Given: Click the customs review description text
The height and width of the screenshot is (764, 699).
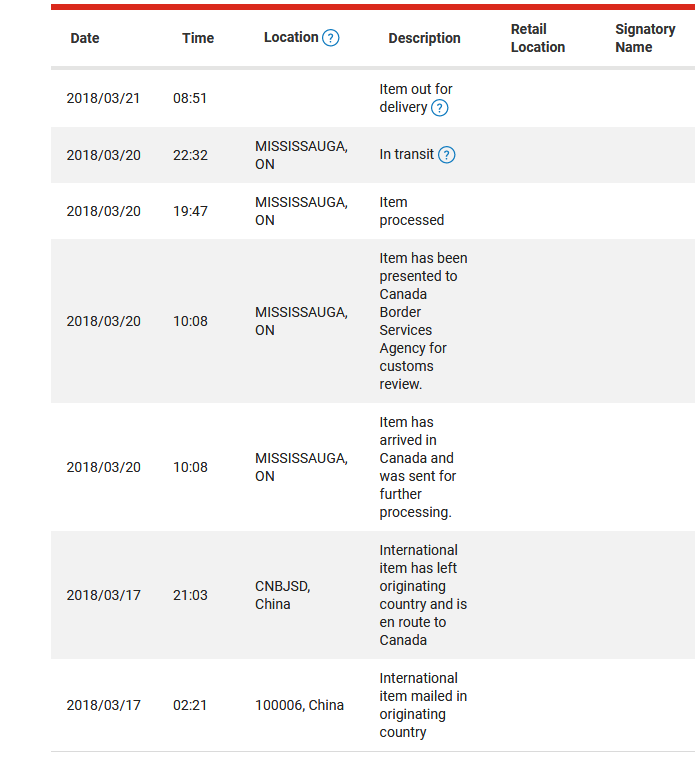Looking at the screenshot, I should [x=423, y=321].
